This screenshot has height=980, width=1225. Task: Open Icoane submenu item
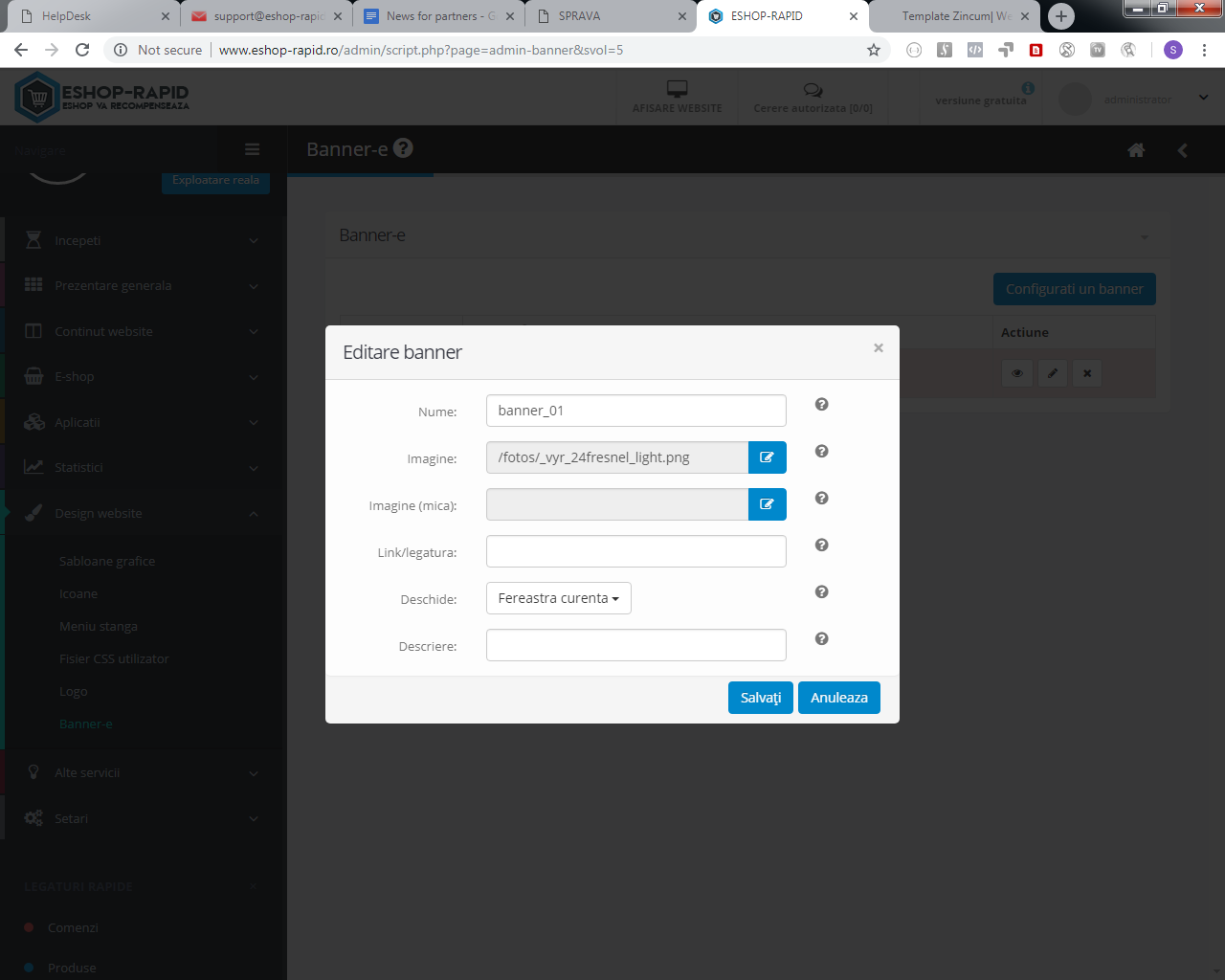[x=78, y=593]
